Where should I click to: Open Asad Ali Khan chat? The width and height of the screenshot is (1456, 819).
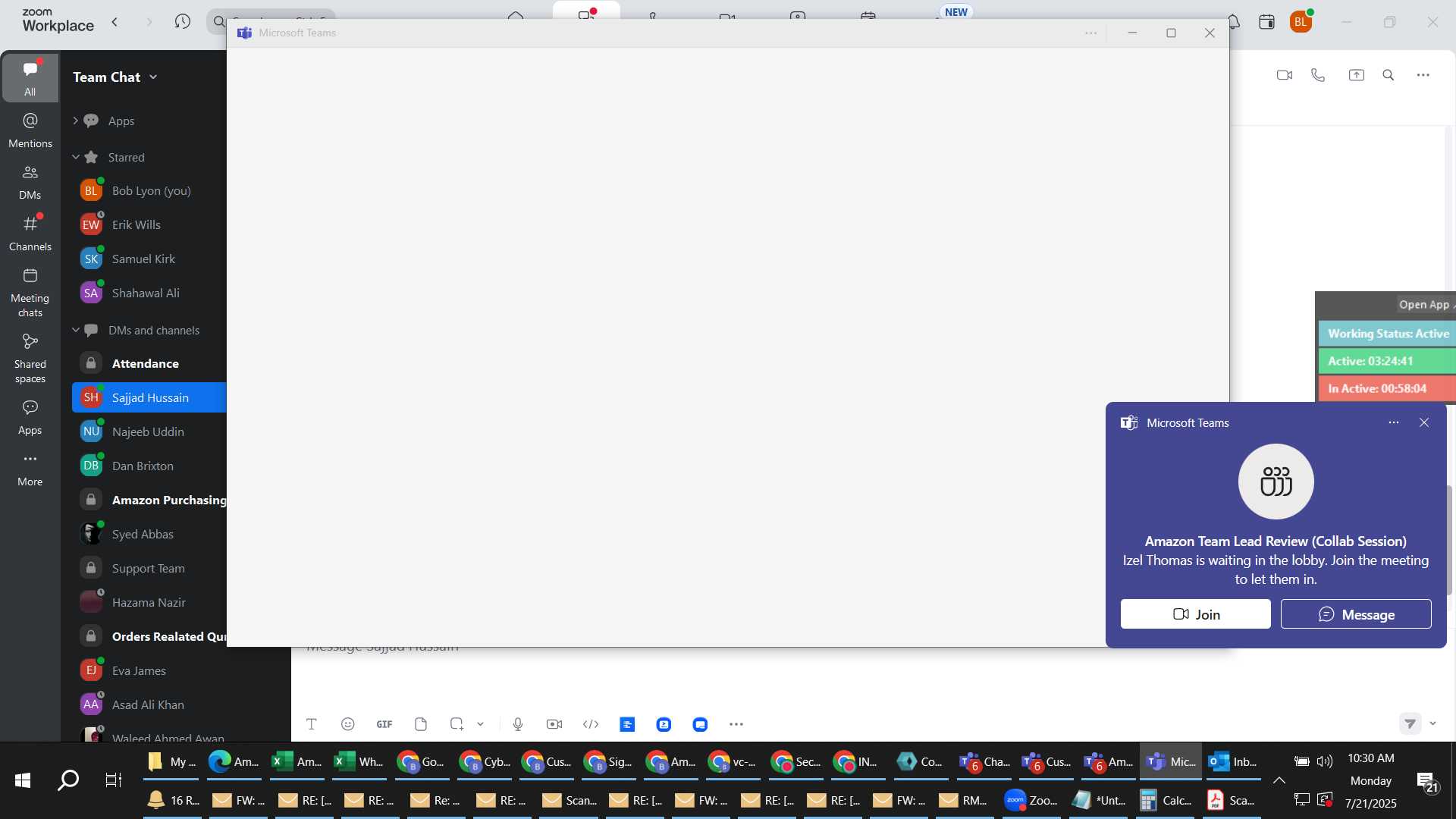click(x=149, y=704)
